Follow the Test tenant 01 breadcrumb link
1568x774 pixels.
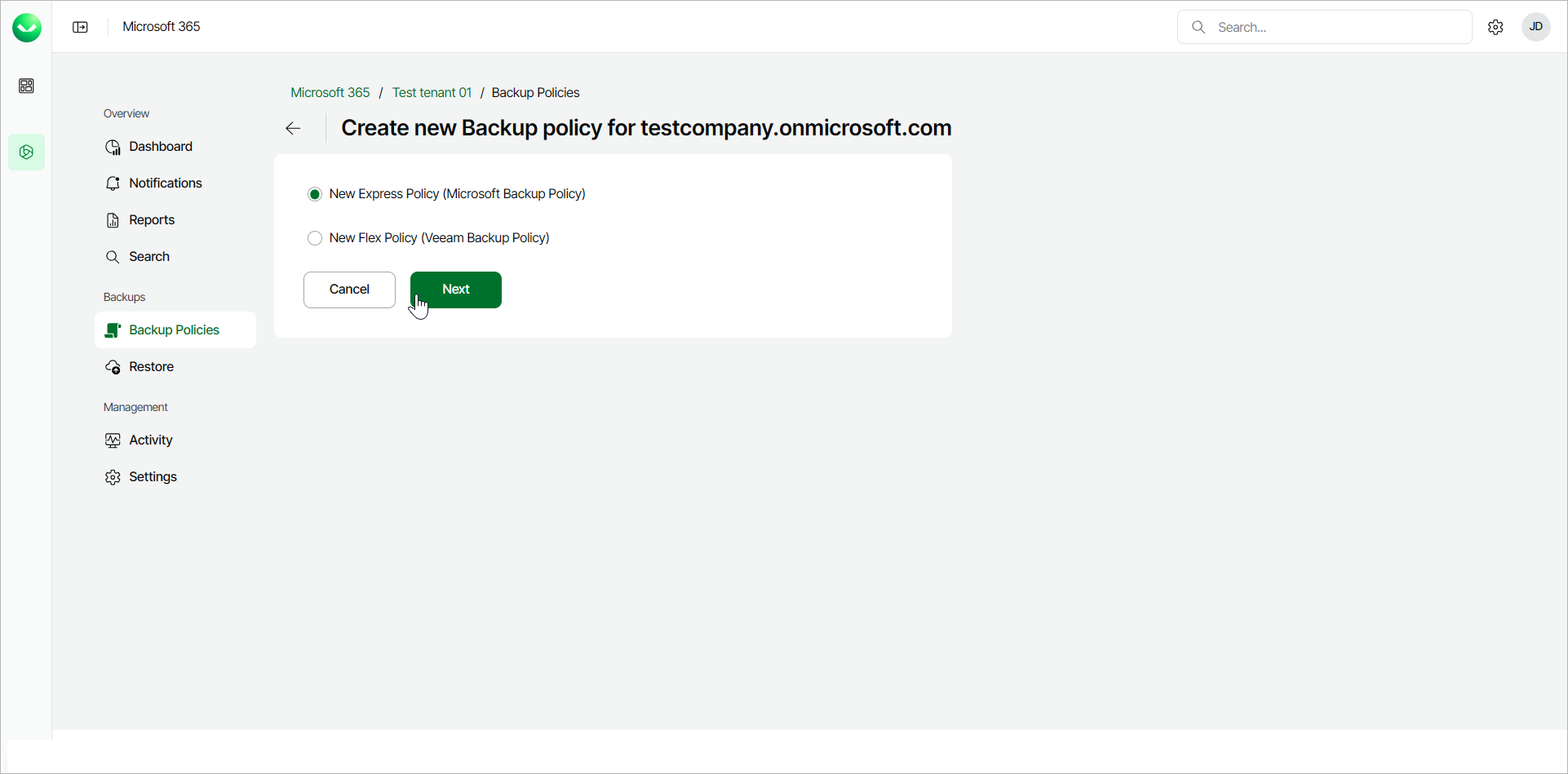pyautogui.click(x=432, y=93)
